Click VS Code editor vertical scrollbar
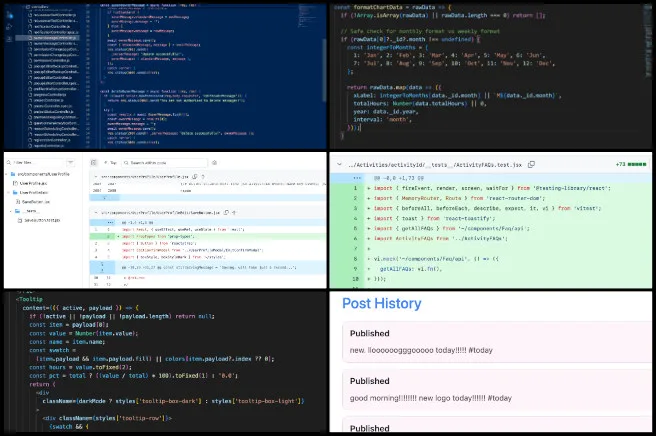The image size is (656, 436). point(324,69)
